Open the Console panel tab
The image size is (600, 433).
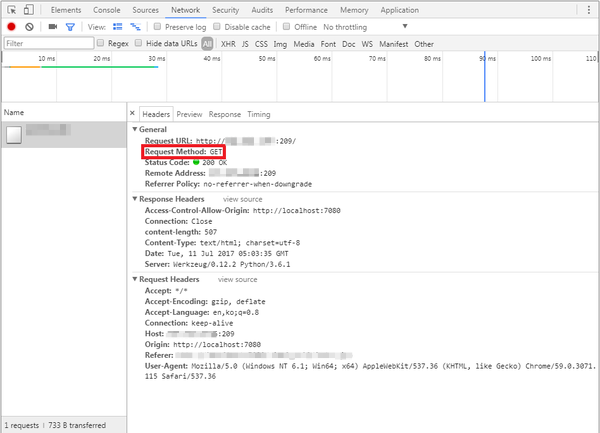tap(106, 9)
